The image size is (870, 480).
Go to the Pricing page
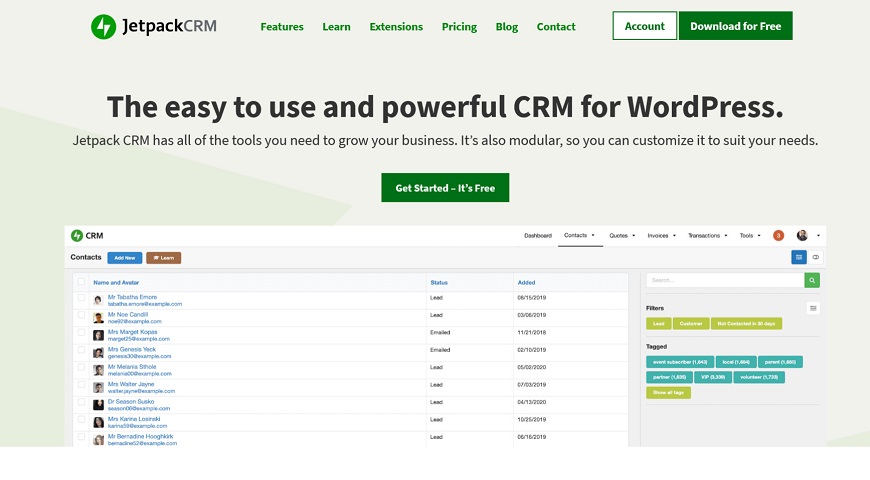[x=459, y=27]
